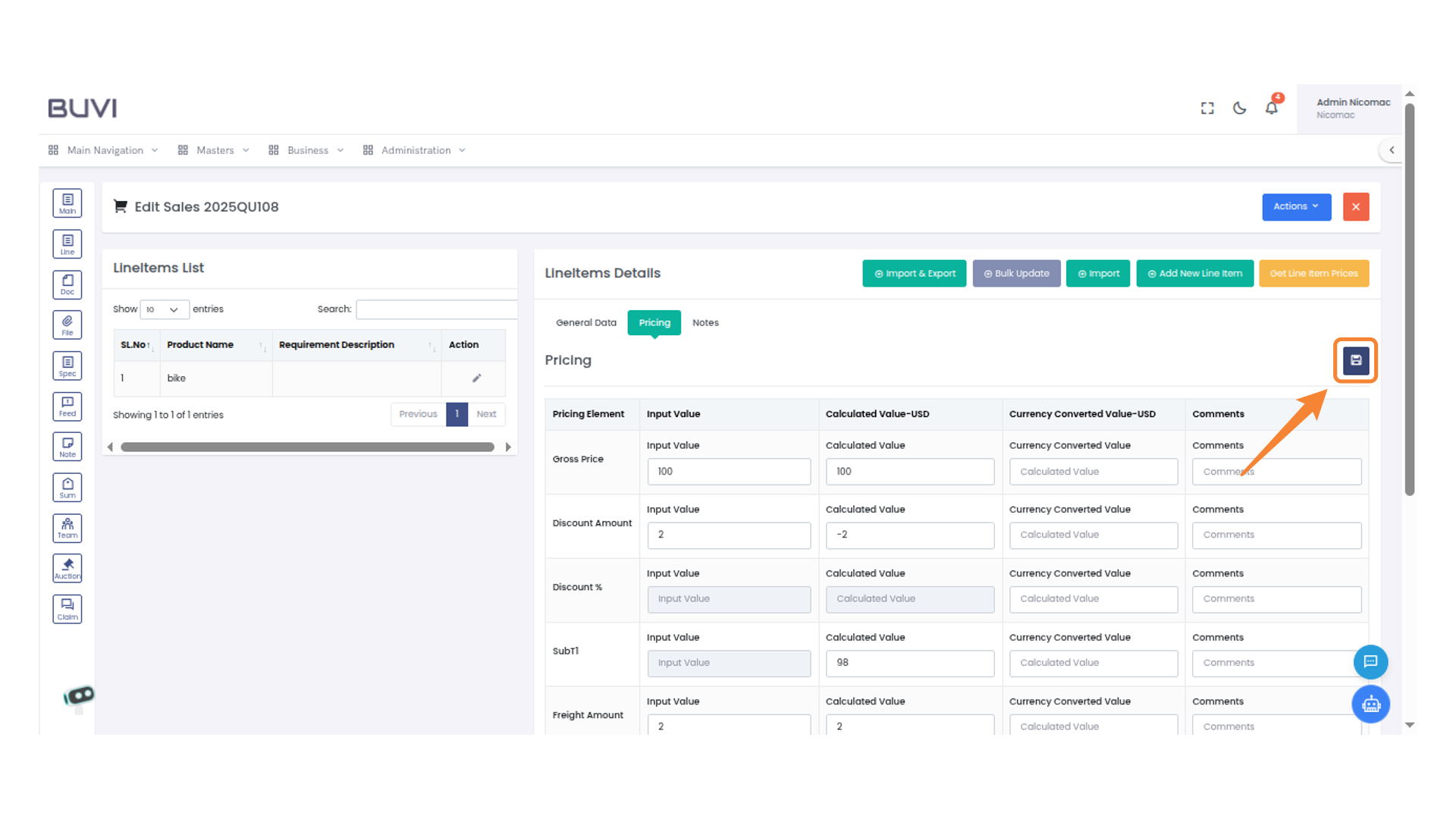Click the LineItems List horizontal scrollbar
The width and height of the screenshot is (1456, 819).
307,447
